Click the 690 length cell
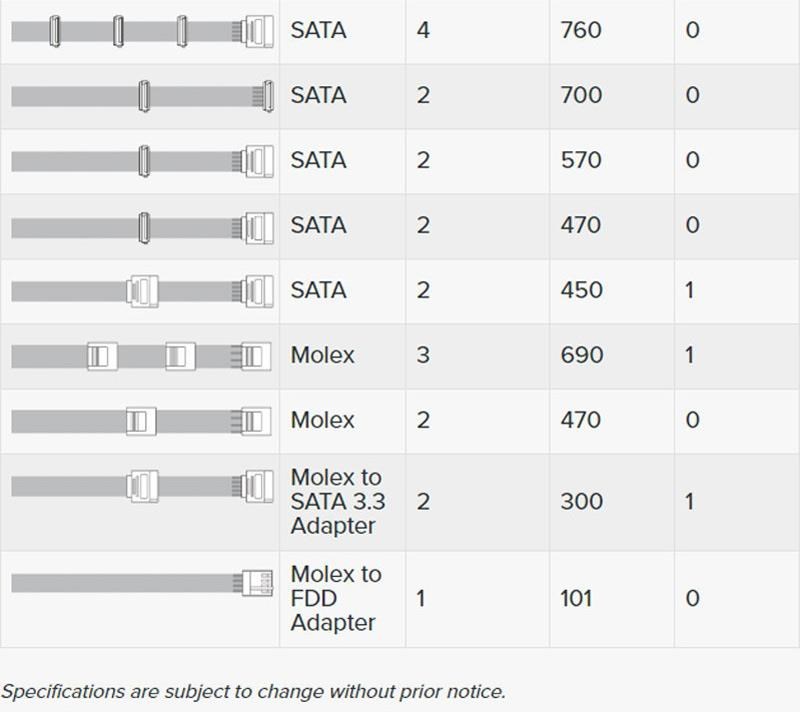The height and width of the screenshot is (712, 800). (581, 355)
